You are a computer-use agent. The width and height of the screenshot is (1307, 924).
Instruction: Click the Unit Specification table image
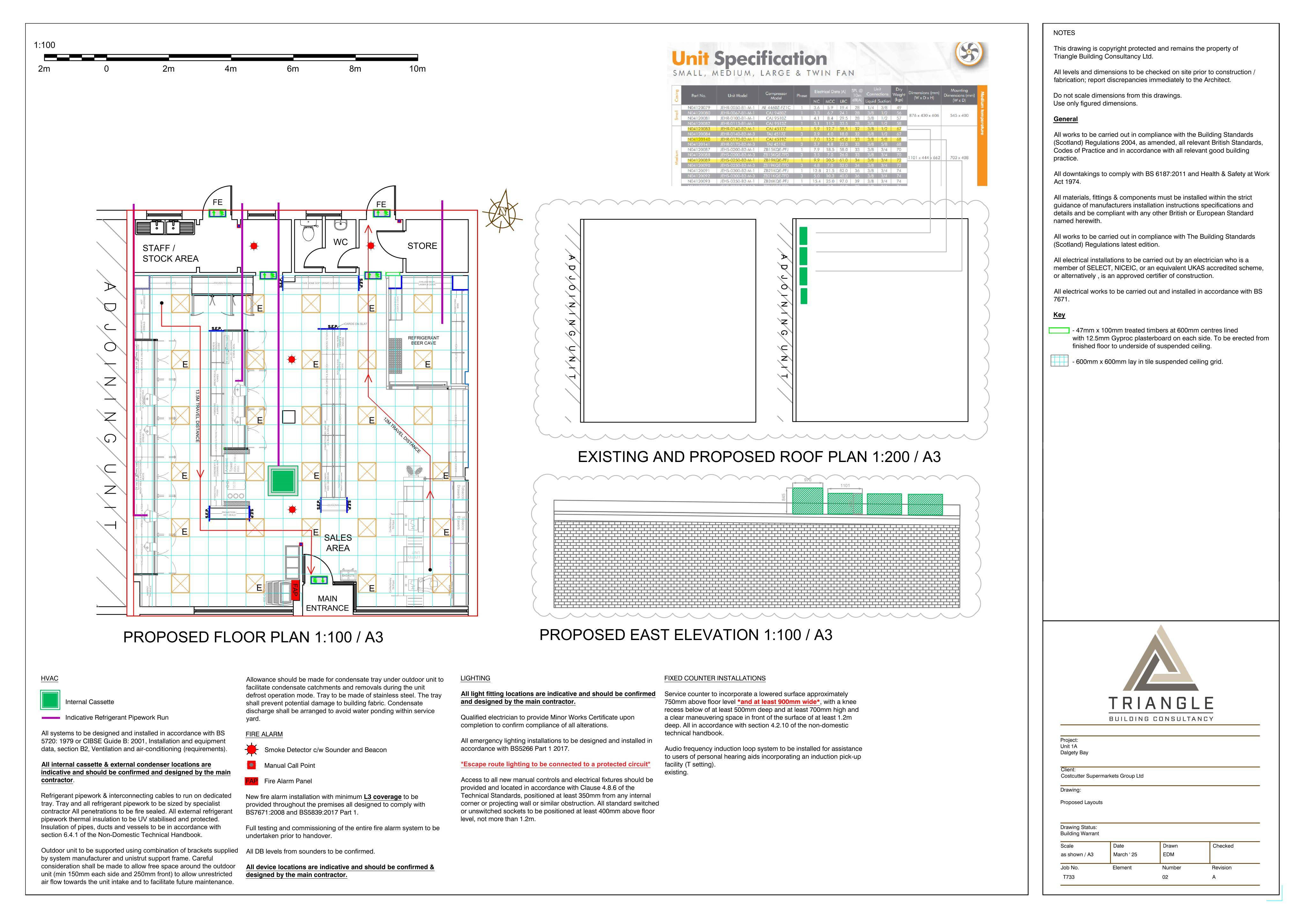tap(828, 114)
